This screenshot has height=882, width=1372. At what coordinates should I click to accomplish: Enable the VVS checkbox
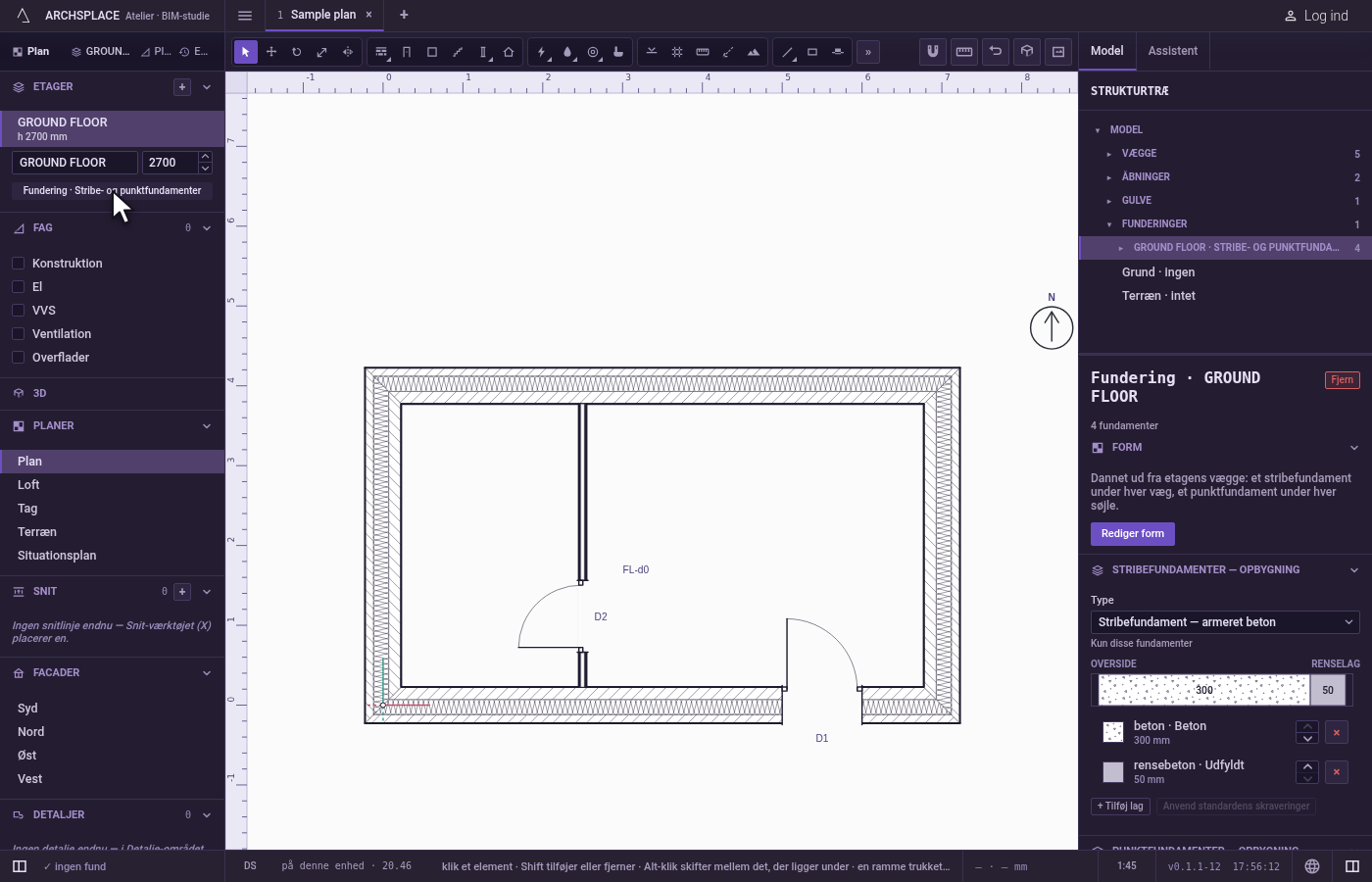tap(18, 311)
